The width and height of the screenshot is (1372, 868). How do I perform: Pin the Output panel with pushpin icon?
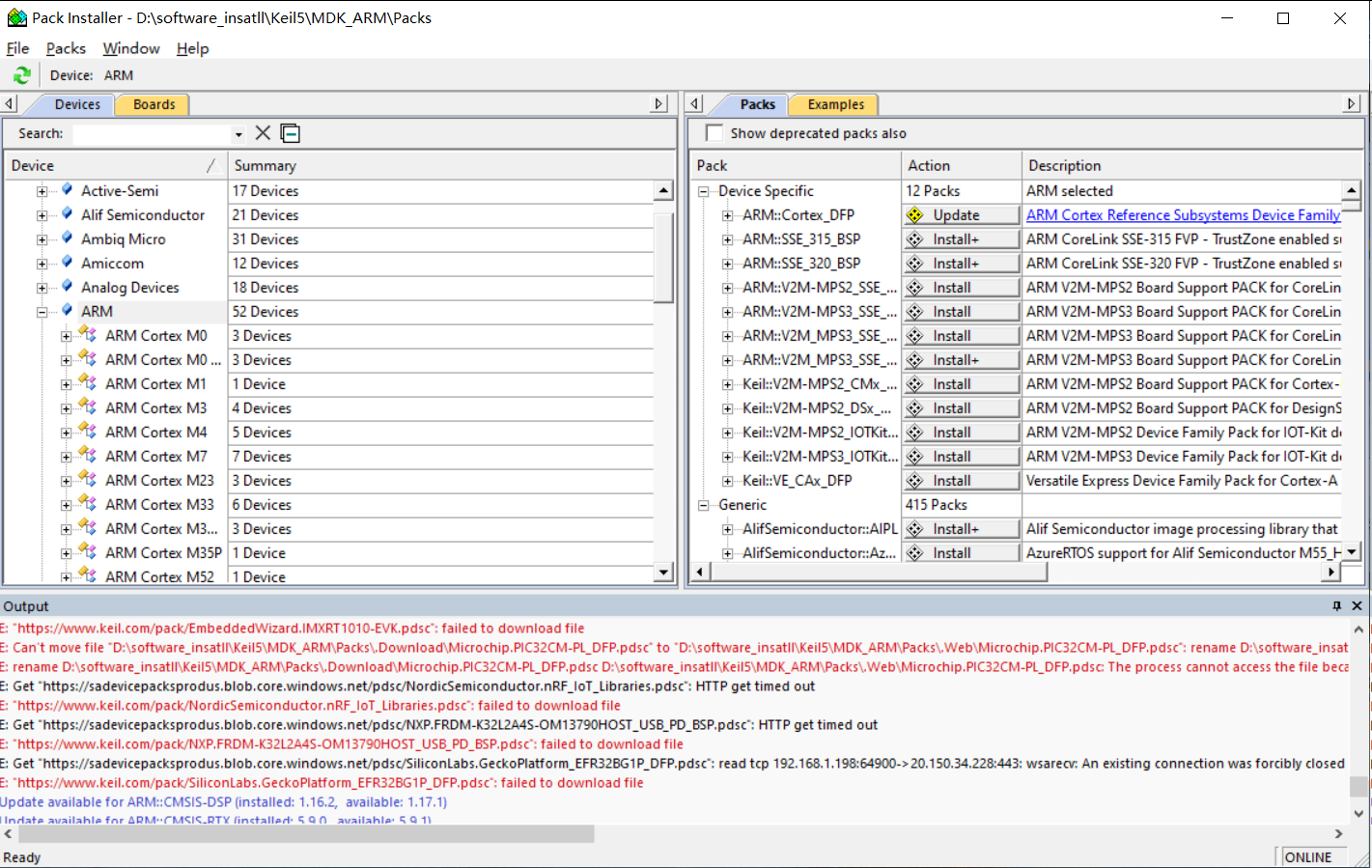click(x=1336, y=605)
